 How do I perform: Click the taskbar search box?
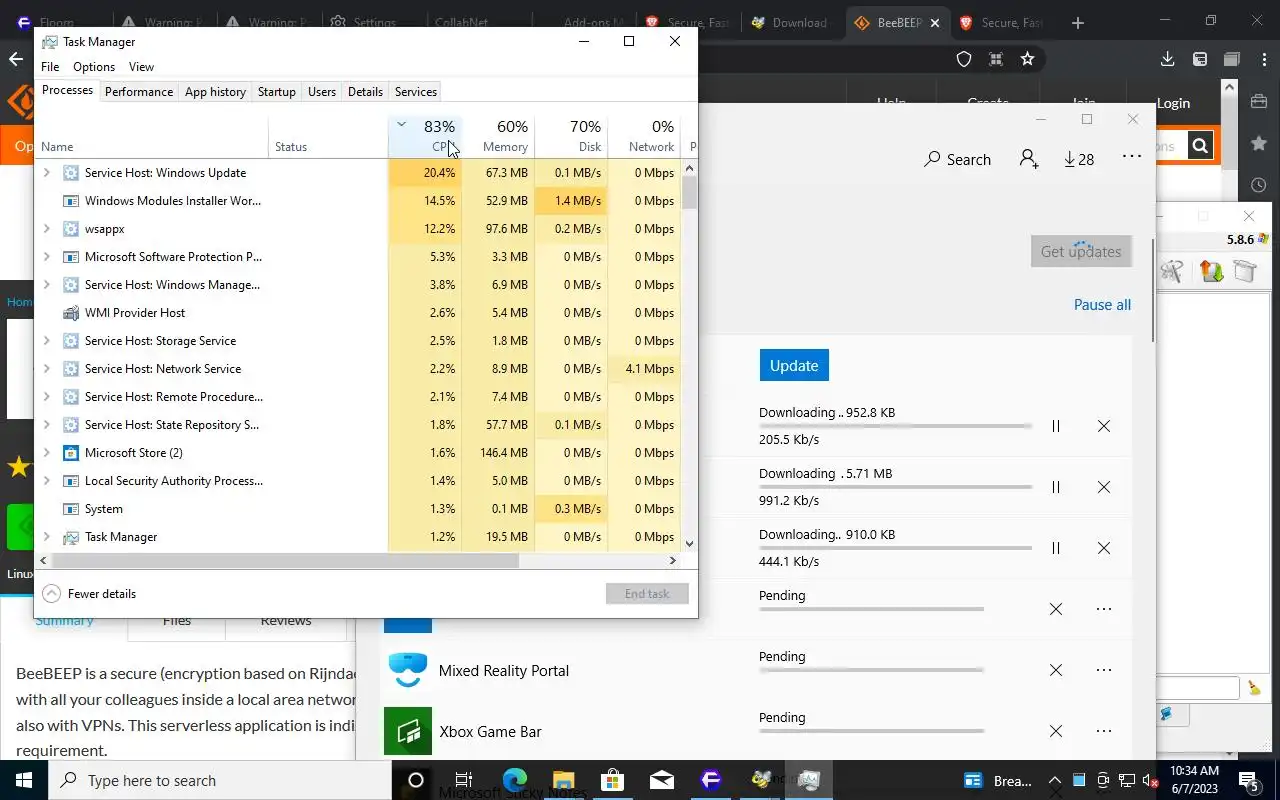coord(220,780)
